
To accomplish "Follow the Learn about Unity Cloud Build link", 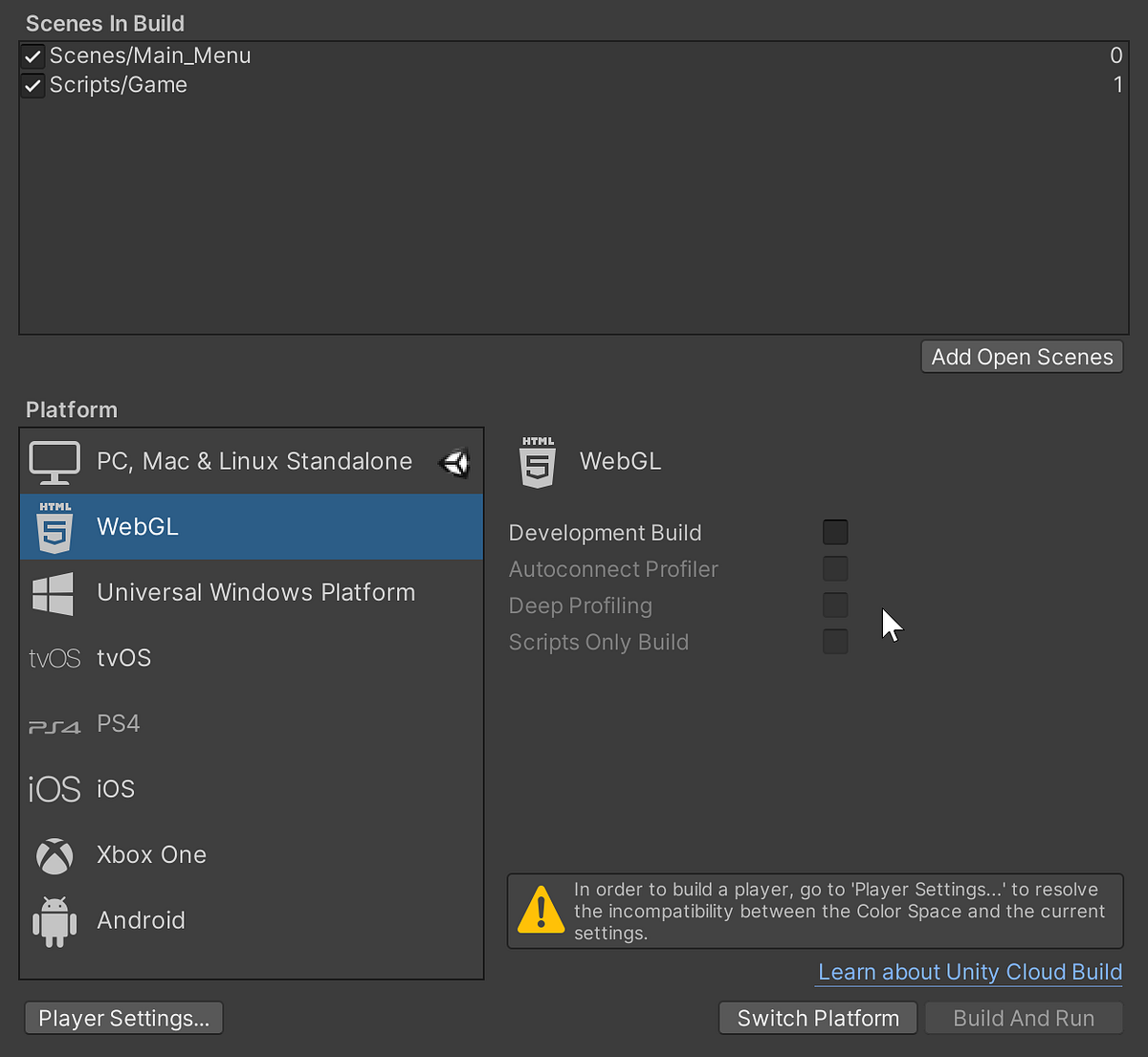I will pyautogui.click(x=968, y=972).
